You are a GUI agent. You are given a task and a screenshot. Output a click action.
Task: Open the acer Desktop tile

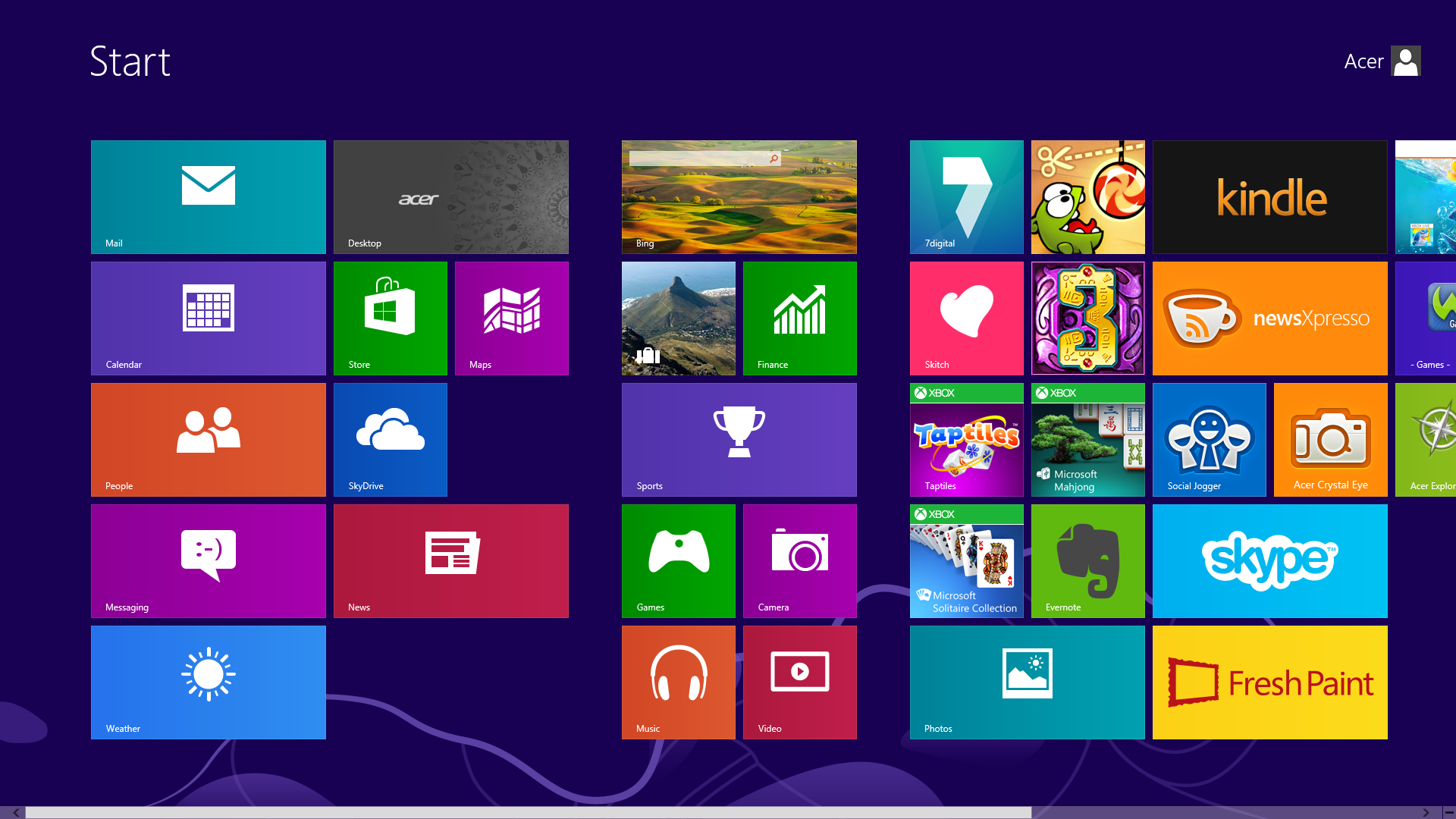(x=451, y=197)
